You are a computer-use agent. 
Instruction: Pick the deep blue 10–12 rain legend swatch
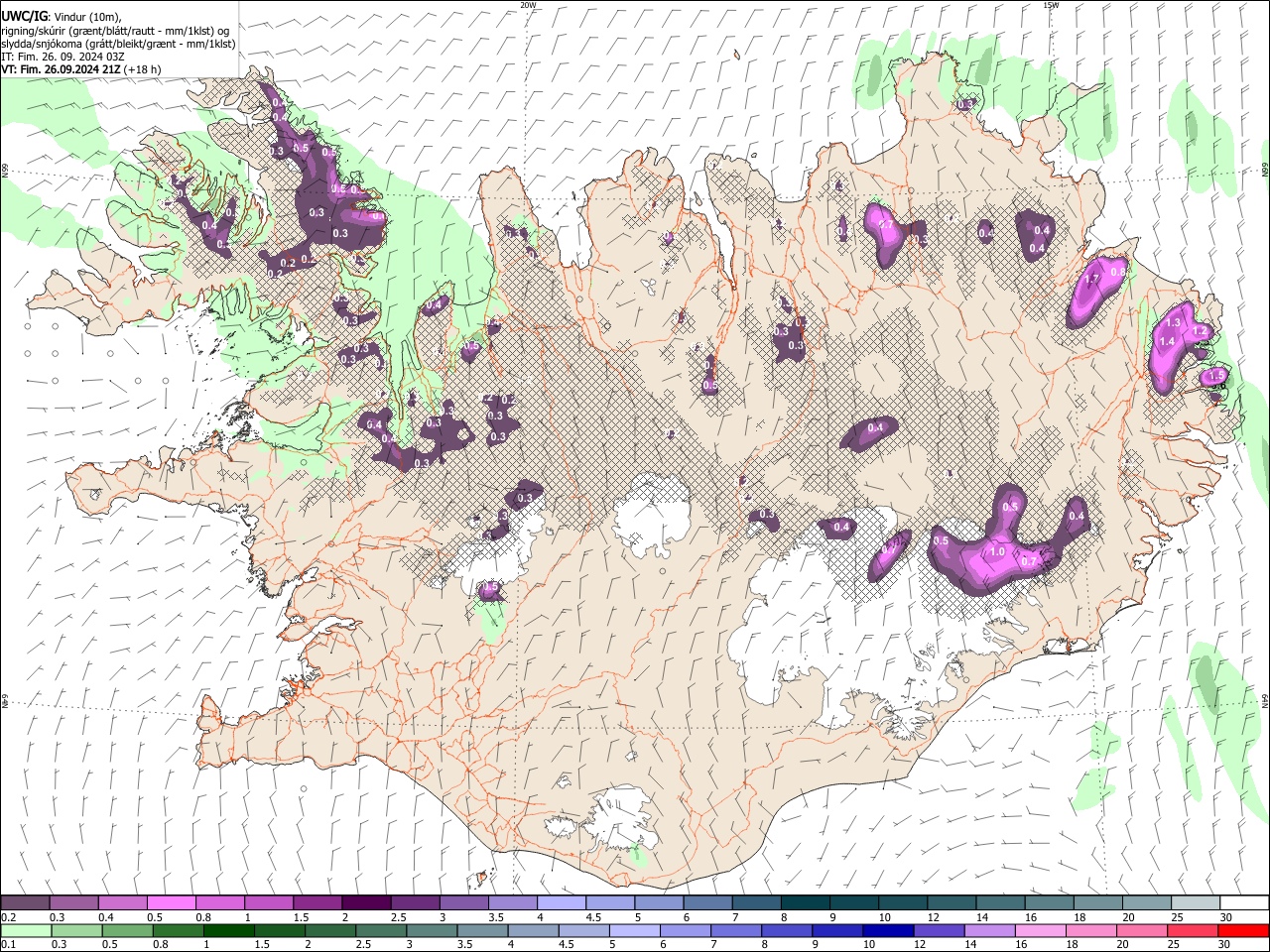[x=888, y=930]
